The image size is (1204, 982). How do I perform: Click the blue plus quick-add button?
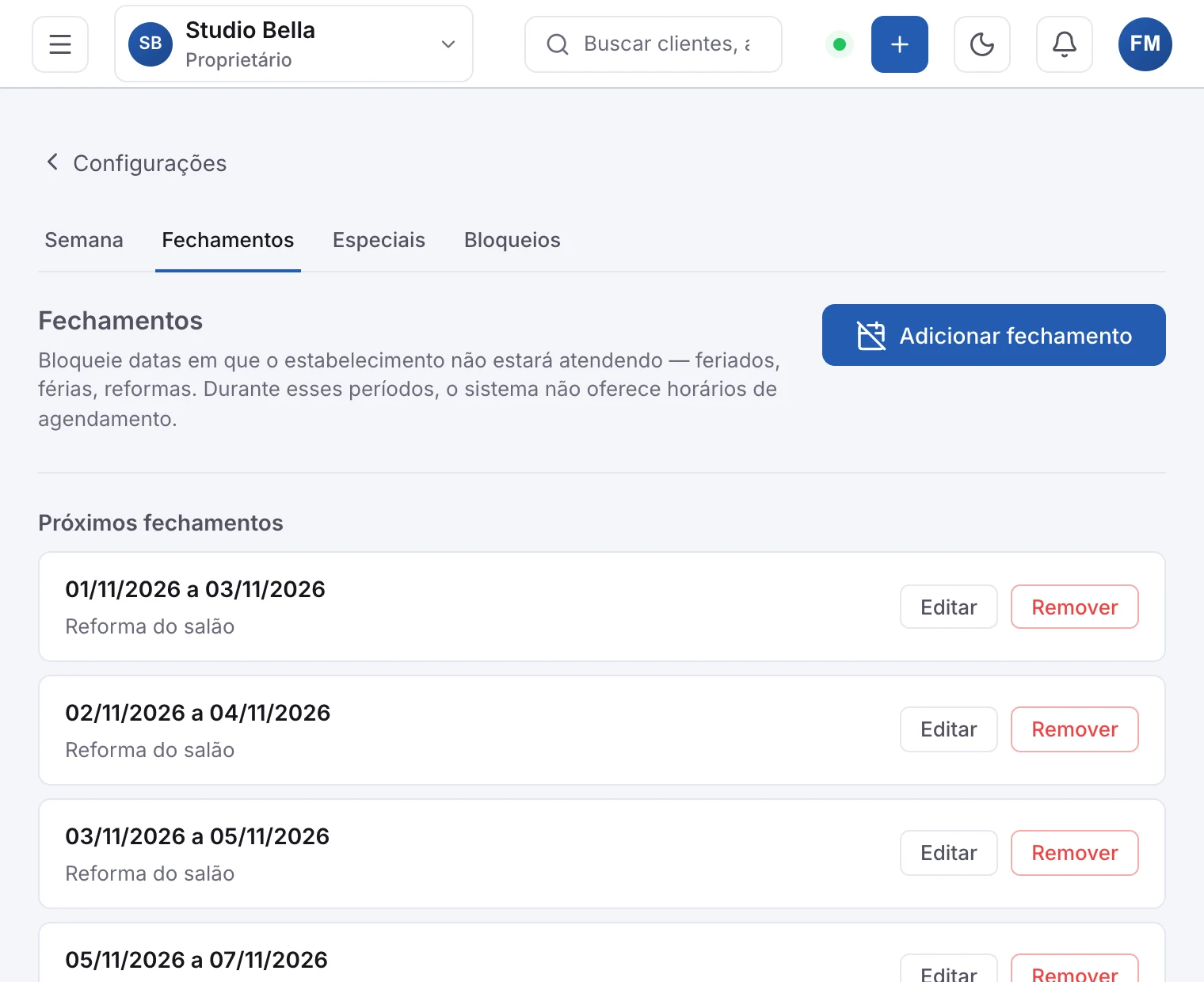point(900,44)
